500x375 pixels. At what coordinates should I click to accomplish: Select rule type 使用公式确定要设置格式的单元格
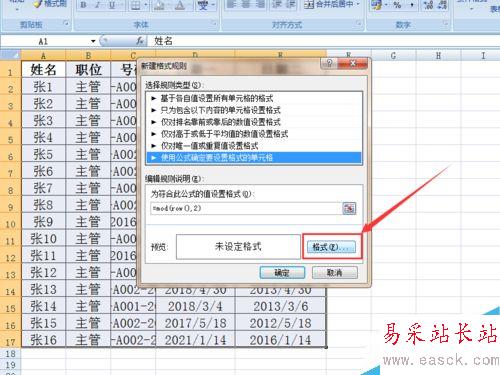tap(254, 158)
